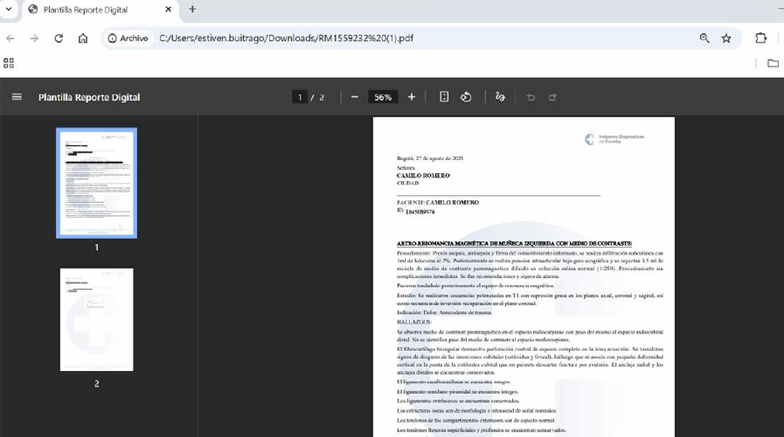784x437 pixels.
Task: Click the undo annotation arrow
Action: click(530, 97)
